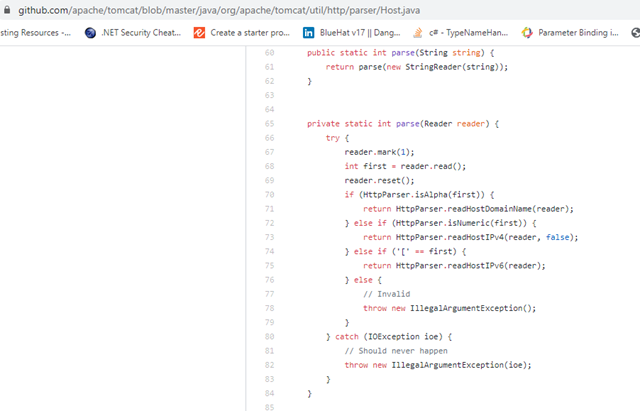
Task: Click 'readHostDomainName(reader)' return line
Action: (468, 209)
